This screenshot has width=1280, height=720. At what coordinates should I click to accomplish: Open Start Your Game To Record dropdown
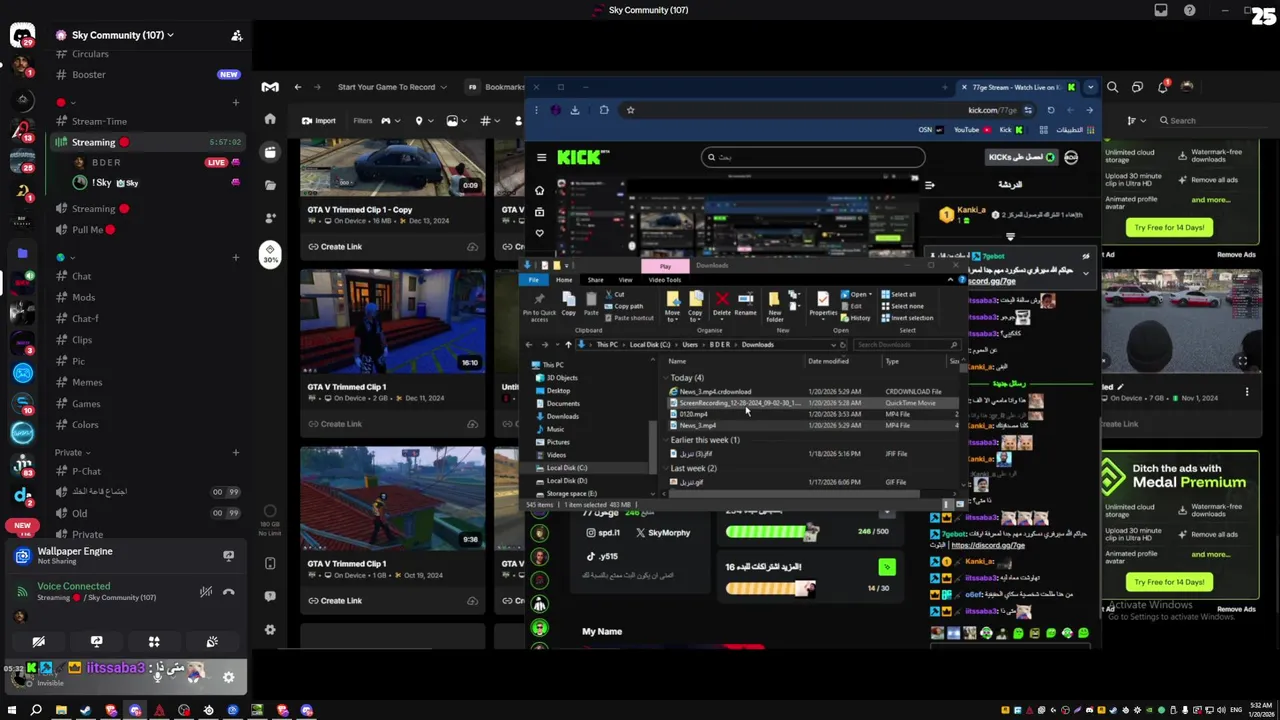[391, 87]
